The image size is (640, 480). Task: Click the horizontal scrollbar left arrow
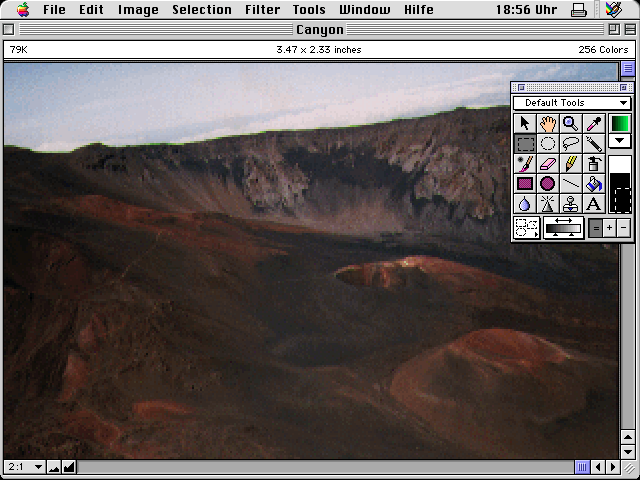[x=598, y=467]
